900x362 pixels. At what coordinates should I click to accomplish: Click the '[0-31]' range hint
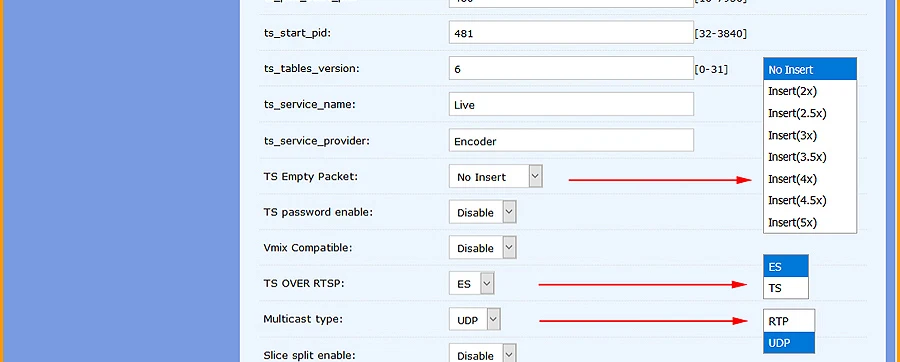(x=711, y=69)
